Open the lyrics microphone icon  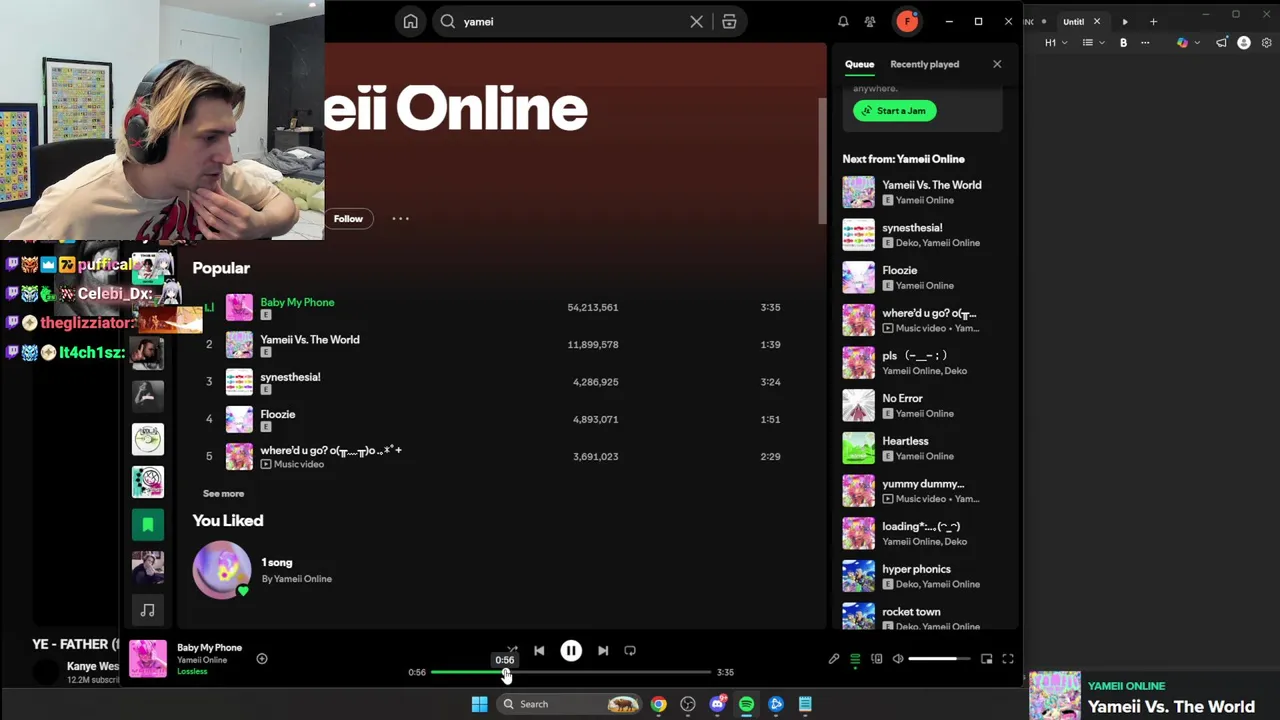[x=834, y=658]
